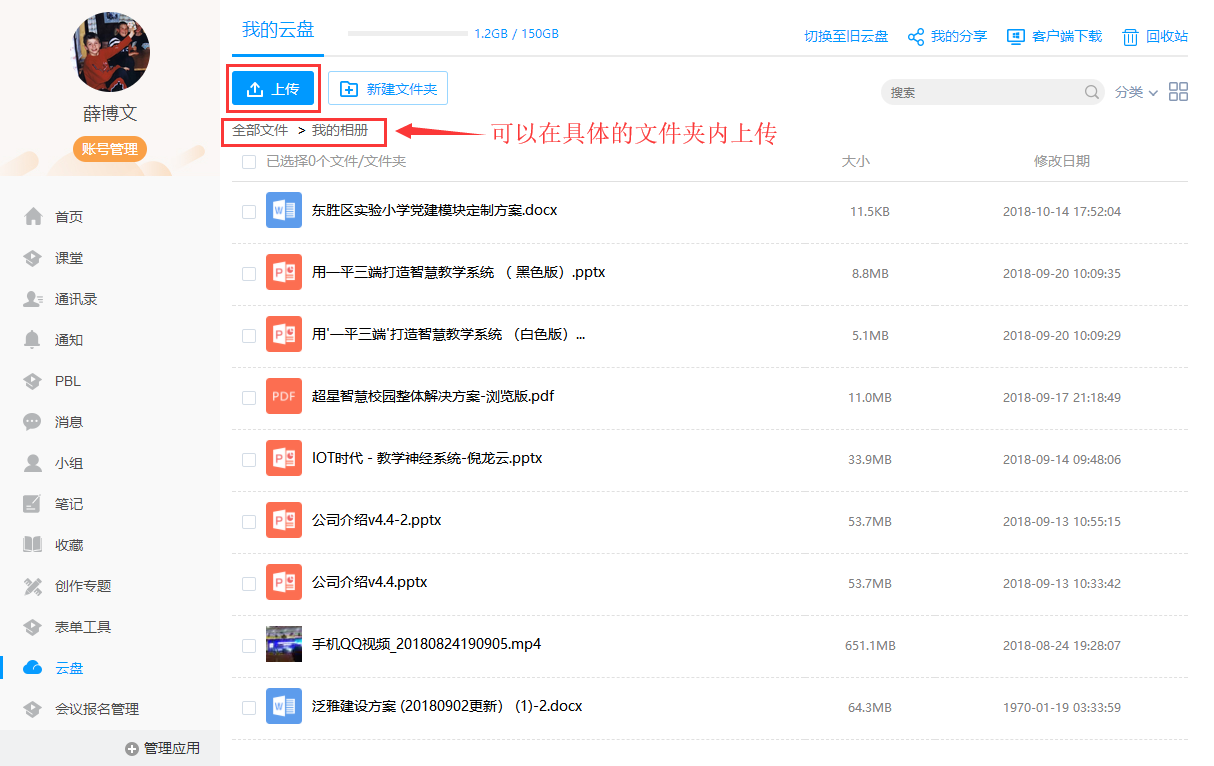Click the PPT icon for 公司介绍v4.4-2.pptx
The width and height of the screenshot is (1214, 766).
(284, 521)
